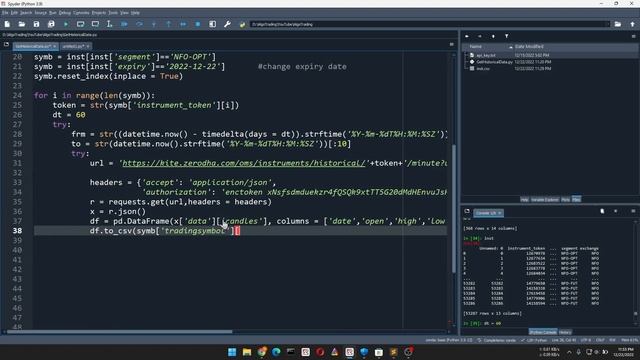
Task: Click working directory path field
Action: [x=429, y=24]
